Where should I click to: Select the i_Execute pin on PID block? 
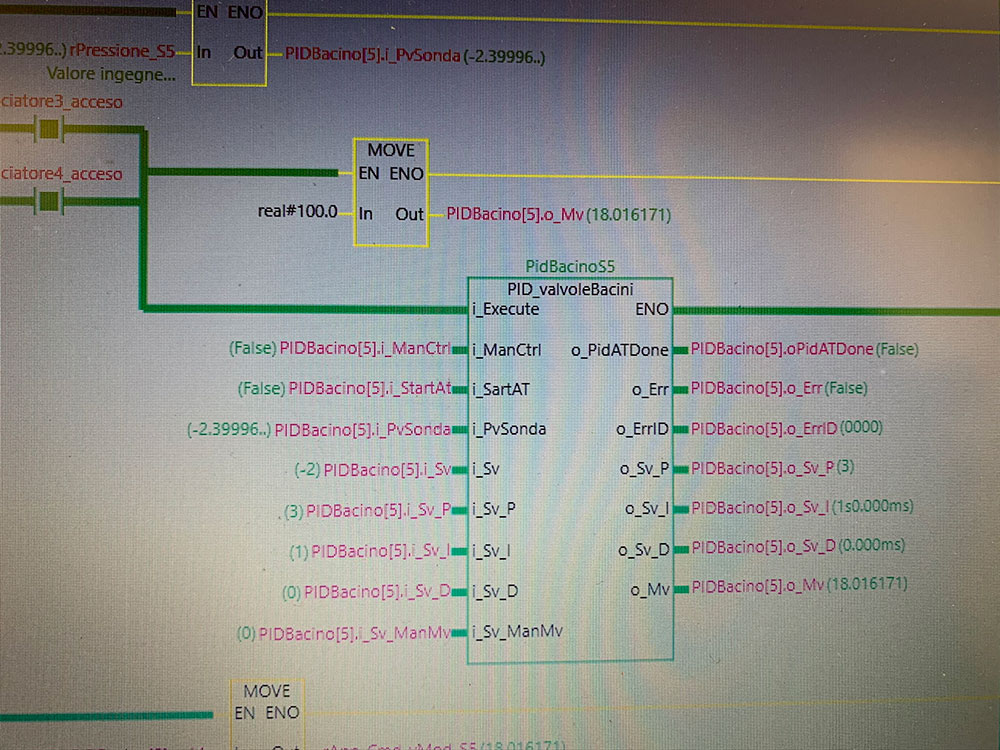[507, 310]
